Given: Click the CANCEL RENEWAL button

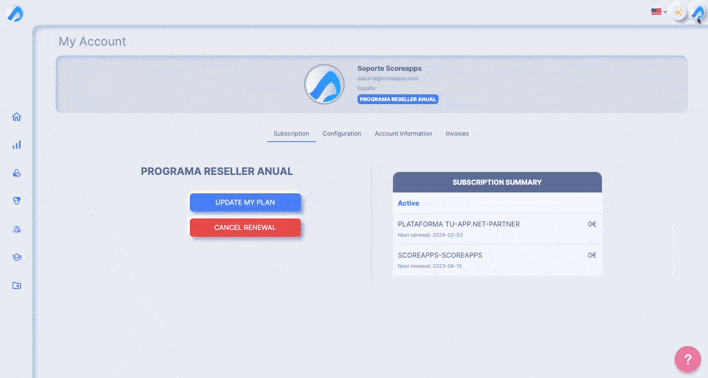Looking at the screenshot, I should (x=245, y=228).
